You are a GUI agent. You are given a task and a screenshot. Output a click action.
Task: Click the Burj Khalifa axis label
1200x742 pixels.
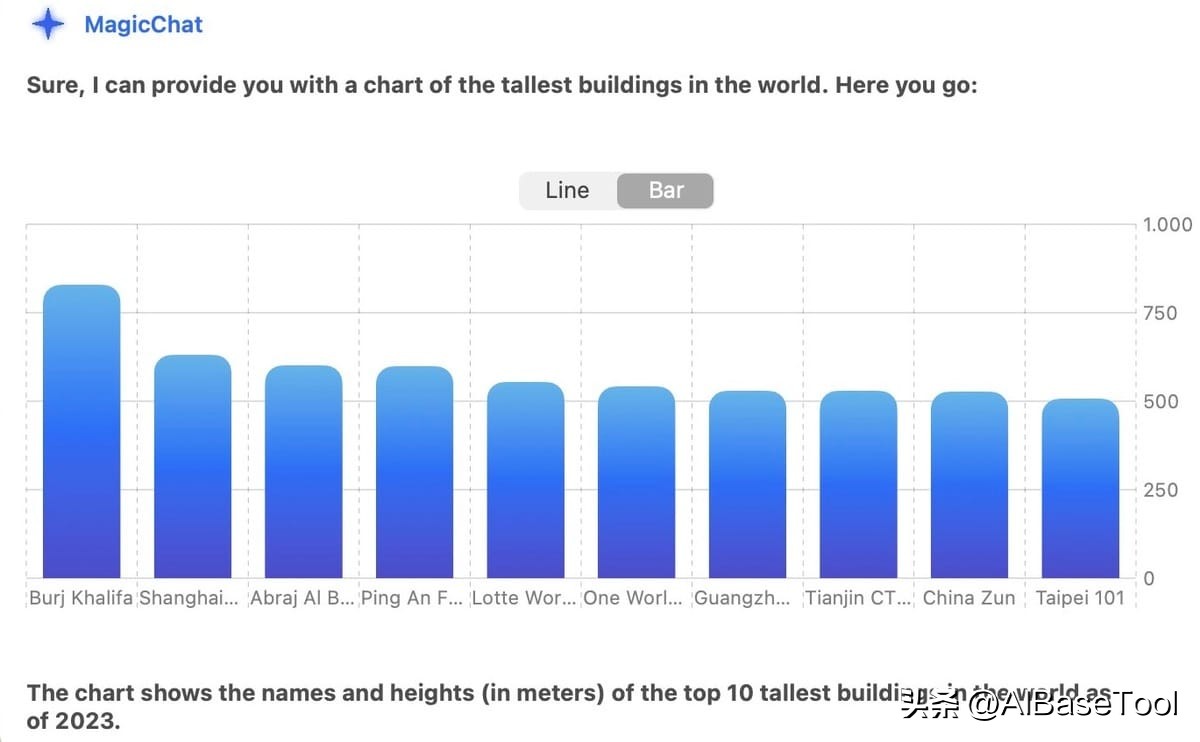point(81,598)
